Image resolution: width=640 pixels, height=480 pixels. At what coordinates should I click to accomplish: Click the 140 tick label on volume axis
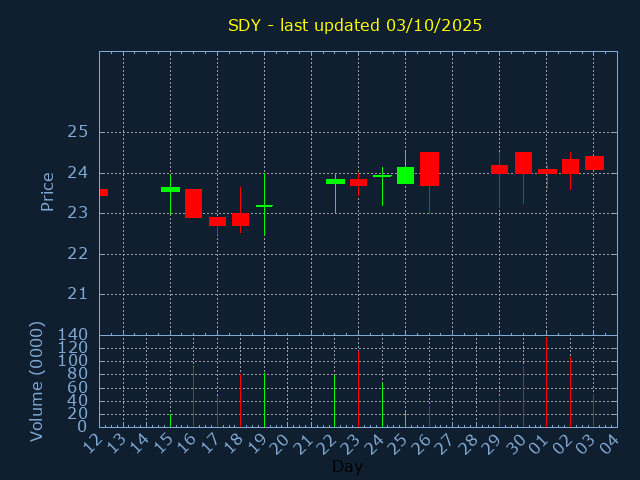76,335
